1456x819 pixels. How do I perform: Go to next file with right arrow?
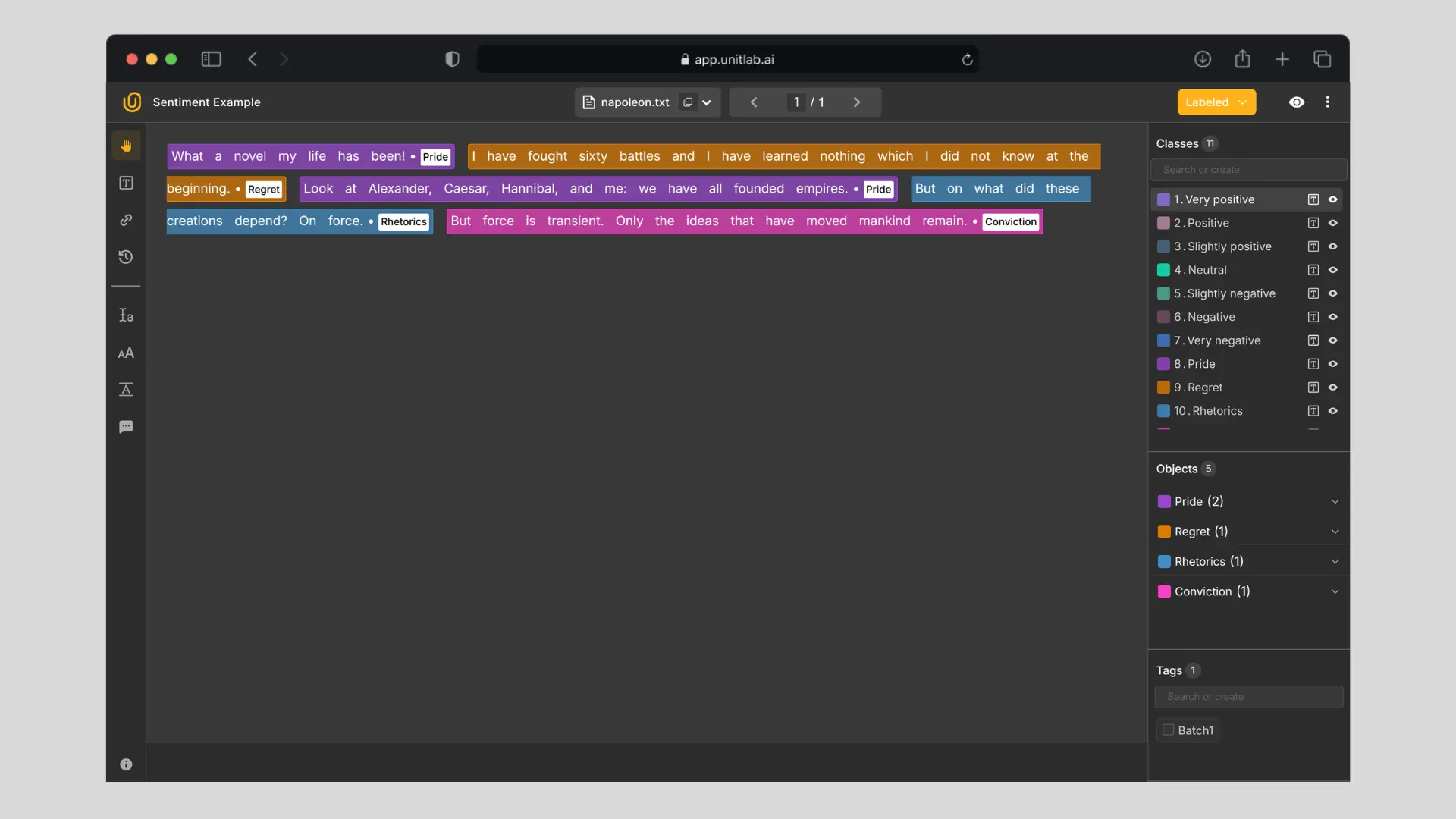pyautogui.click(x=857, y=102)
